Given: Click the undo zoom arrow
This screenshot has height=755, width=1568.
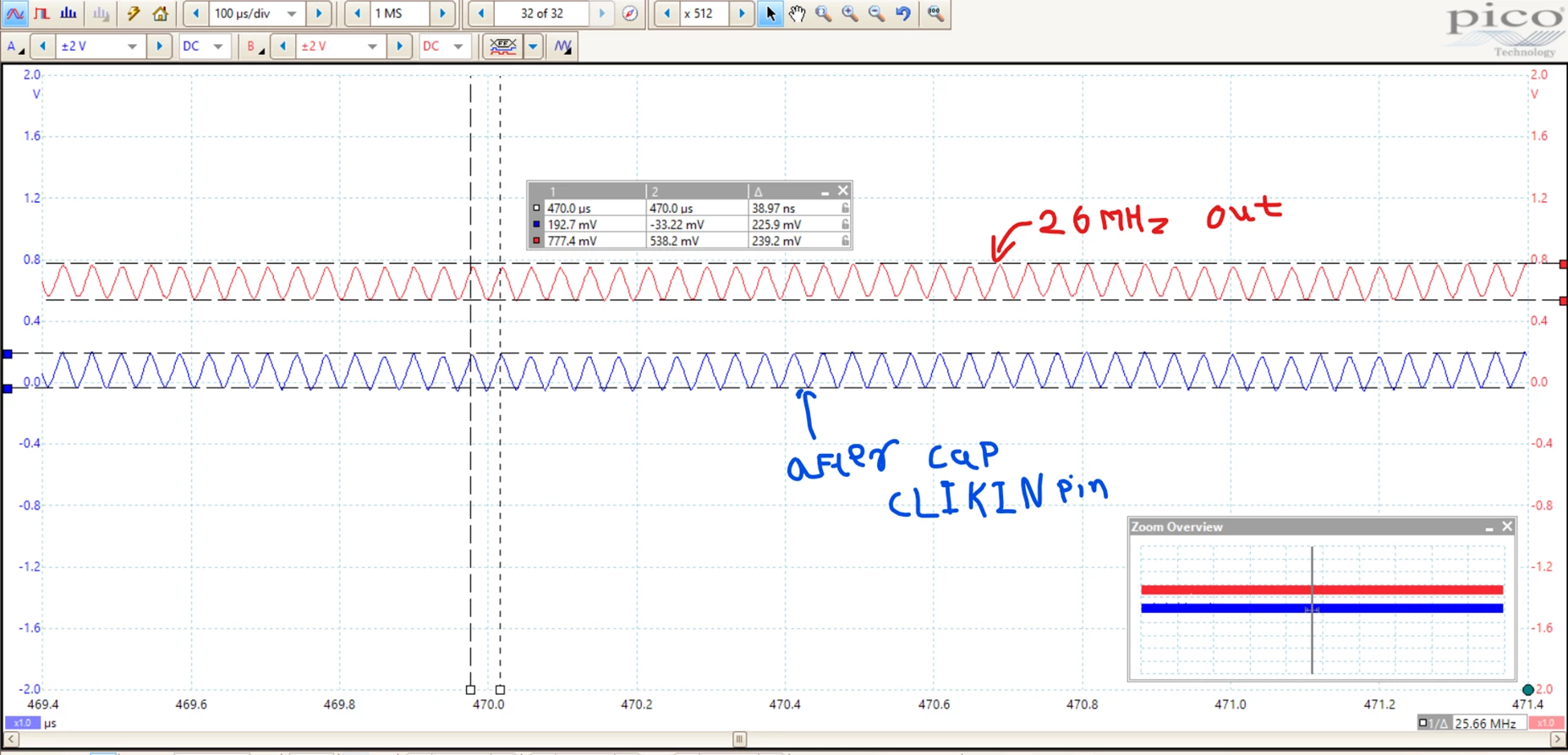Looking at the screenshot, I should click(x=903, y=14).
